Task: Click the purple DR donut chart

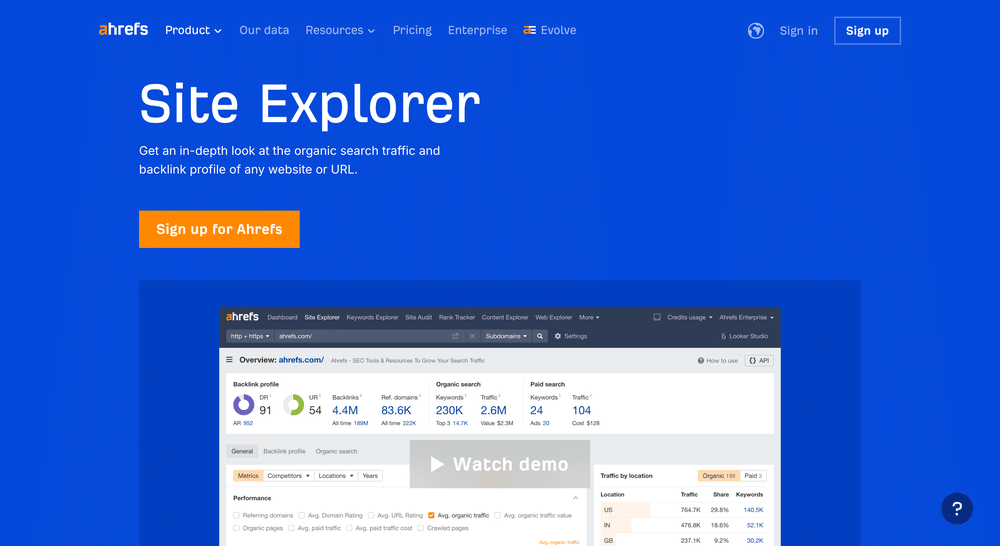Action: [x=244, y=404]
